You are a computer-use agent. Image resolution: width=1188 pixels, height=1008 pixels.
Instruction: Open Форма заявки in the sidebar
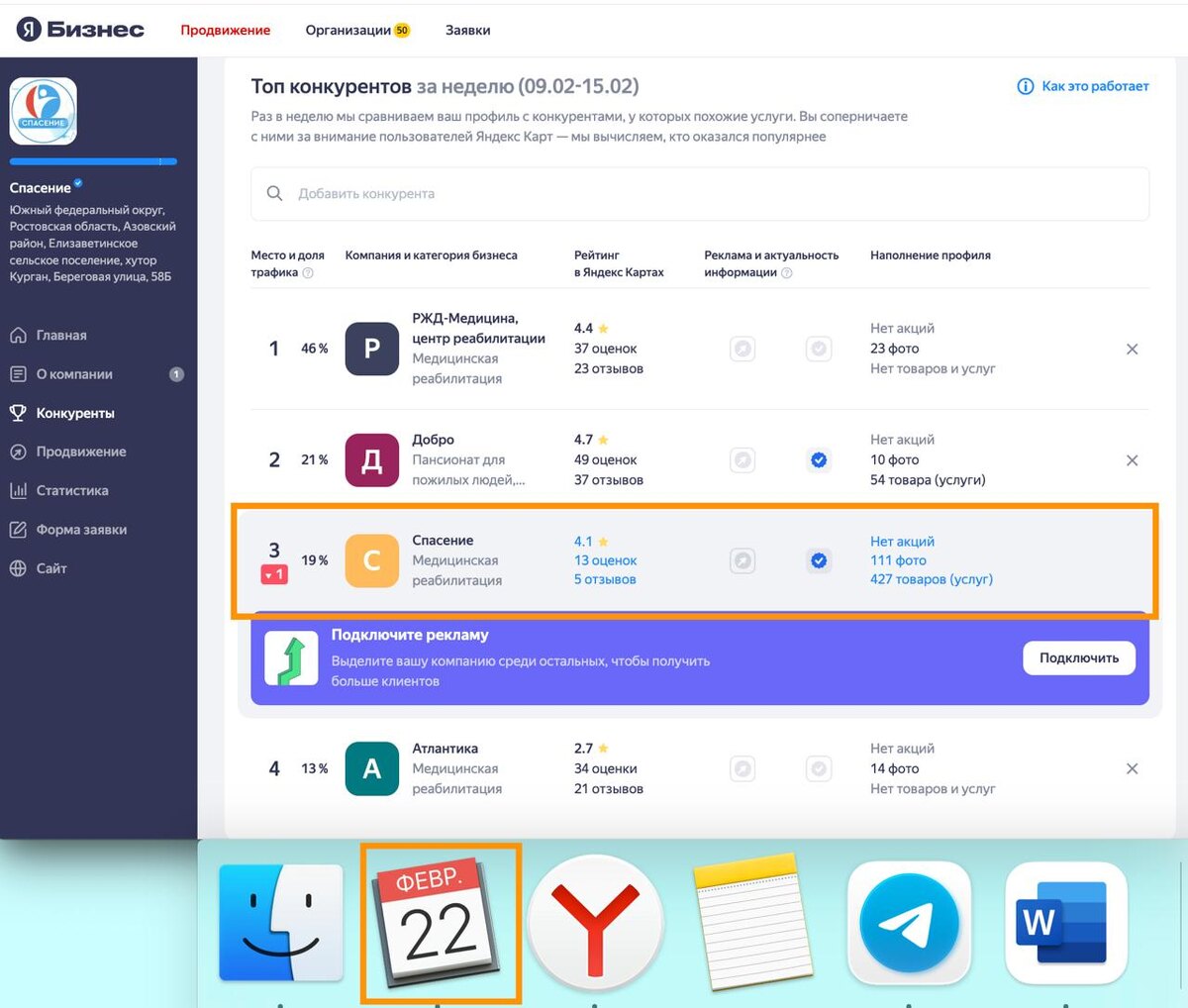(x=81, y=530)
